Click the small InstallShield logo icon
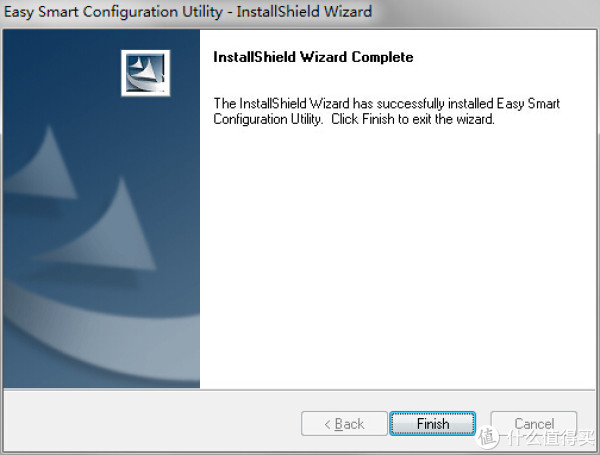The image size is (600, 455). [x=145, y=73]
